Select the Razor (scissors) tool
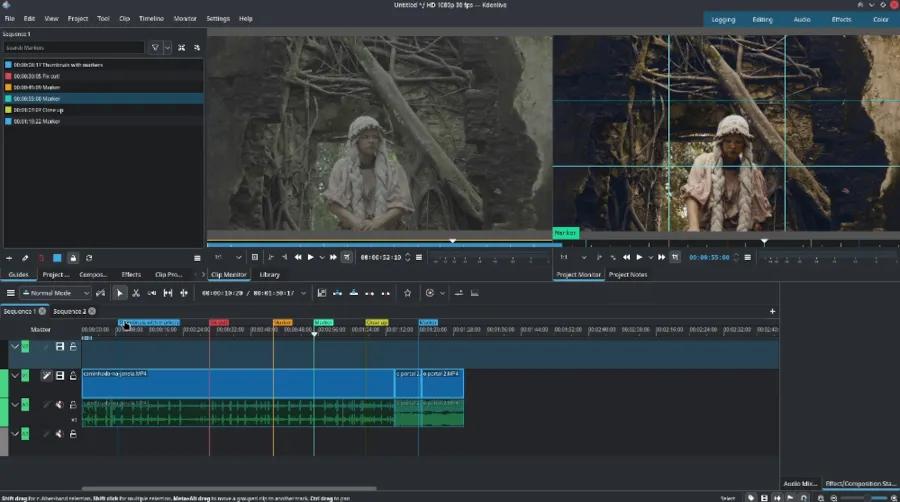This screenshot has width=900, height=502. coord(136,293)
